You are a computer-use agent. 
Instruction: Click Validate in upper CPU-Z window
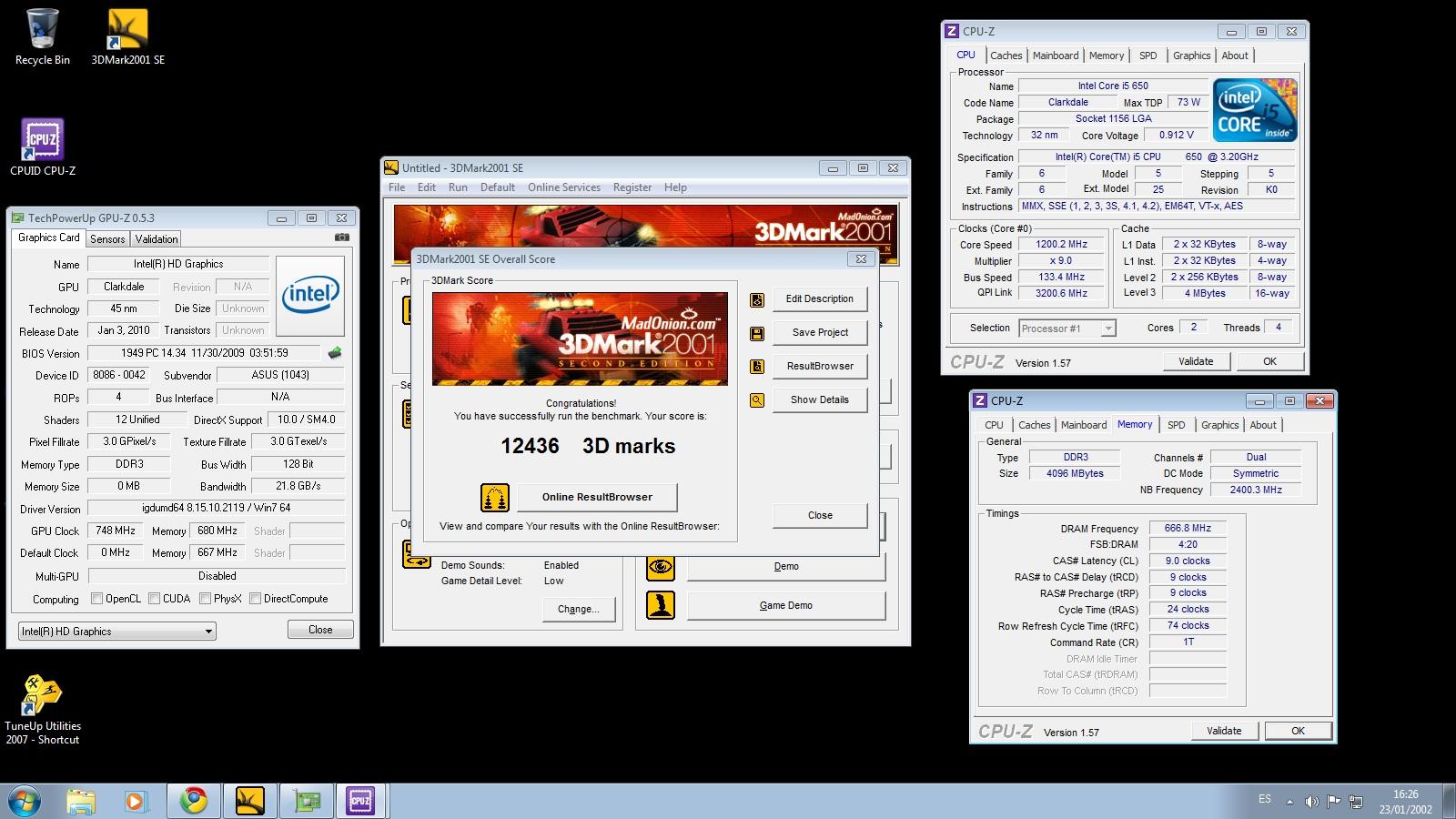tap(1196, 361)
